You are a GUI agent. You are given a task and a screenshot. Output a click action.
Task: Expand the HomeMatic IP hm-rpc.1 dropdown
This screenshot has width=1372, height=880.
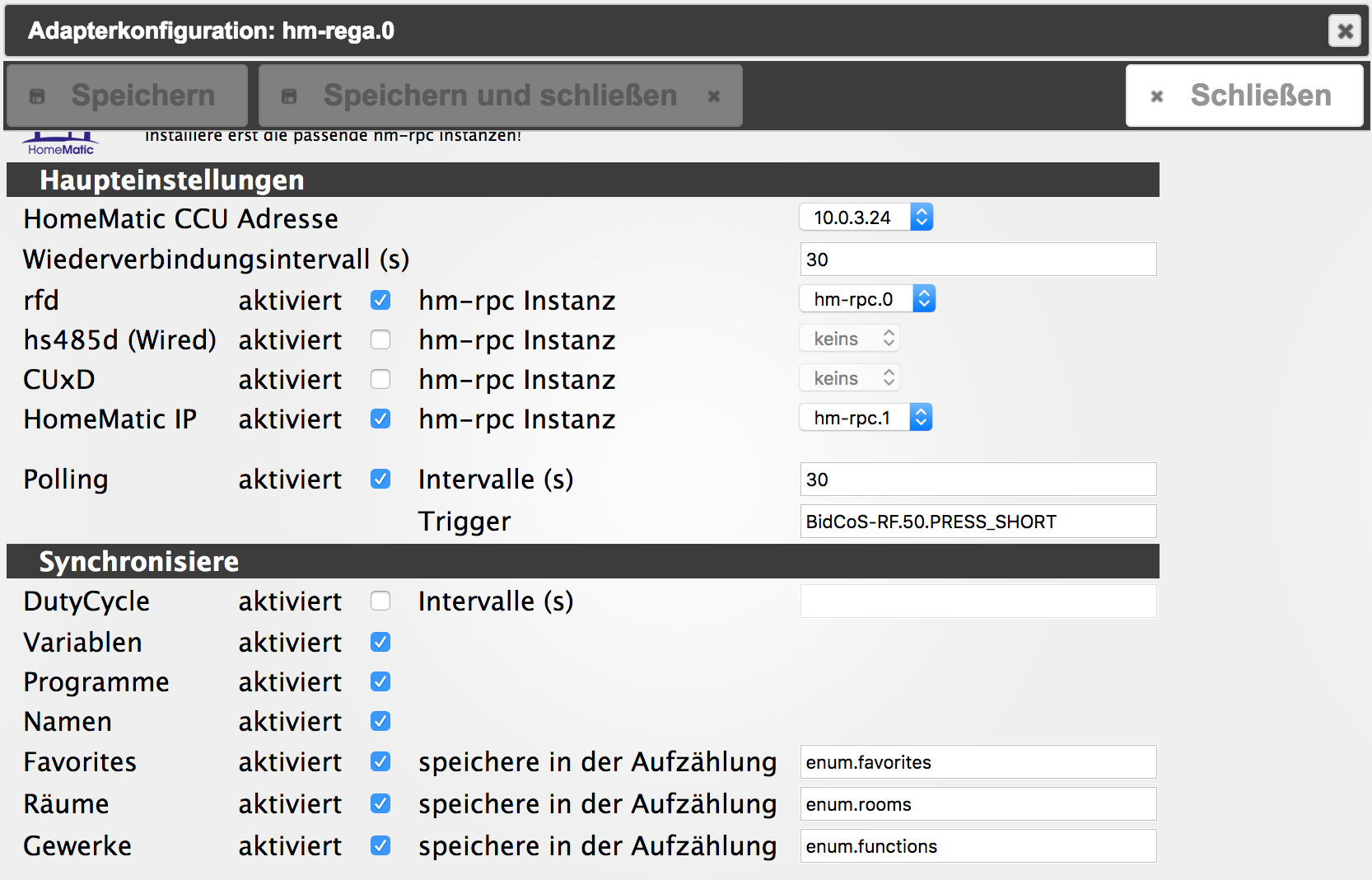[866, 418]
